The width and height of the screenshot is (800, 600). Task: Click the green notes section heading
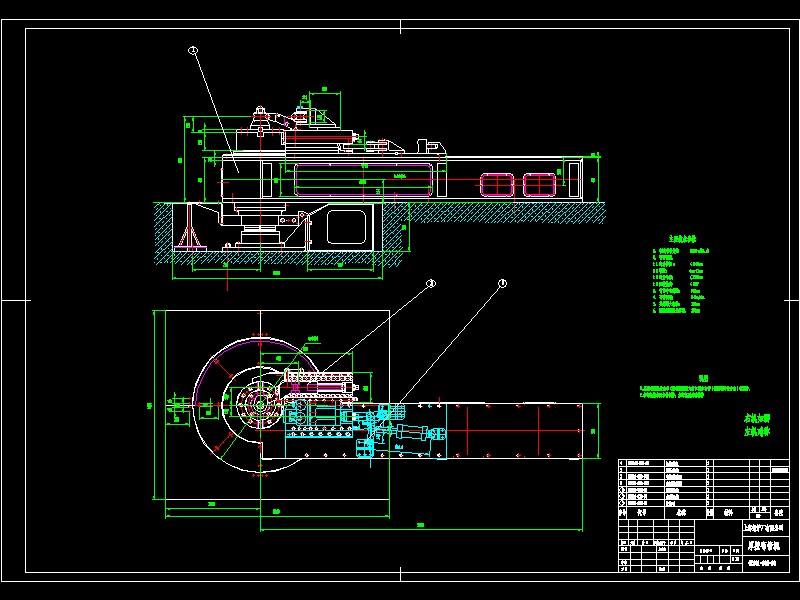pos(704,378)
